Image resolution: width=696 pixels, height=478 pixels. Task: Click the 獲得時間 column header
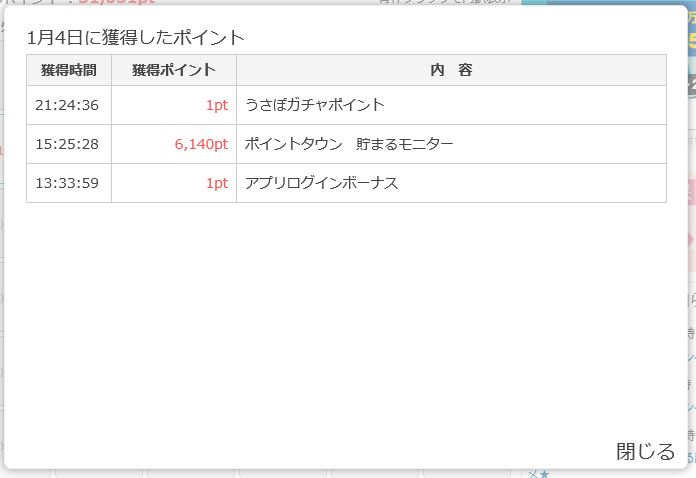(x=69, y=70)
